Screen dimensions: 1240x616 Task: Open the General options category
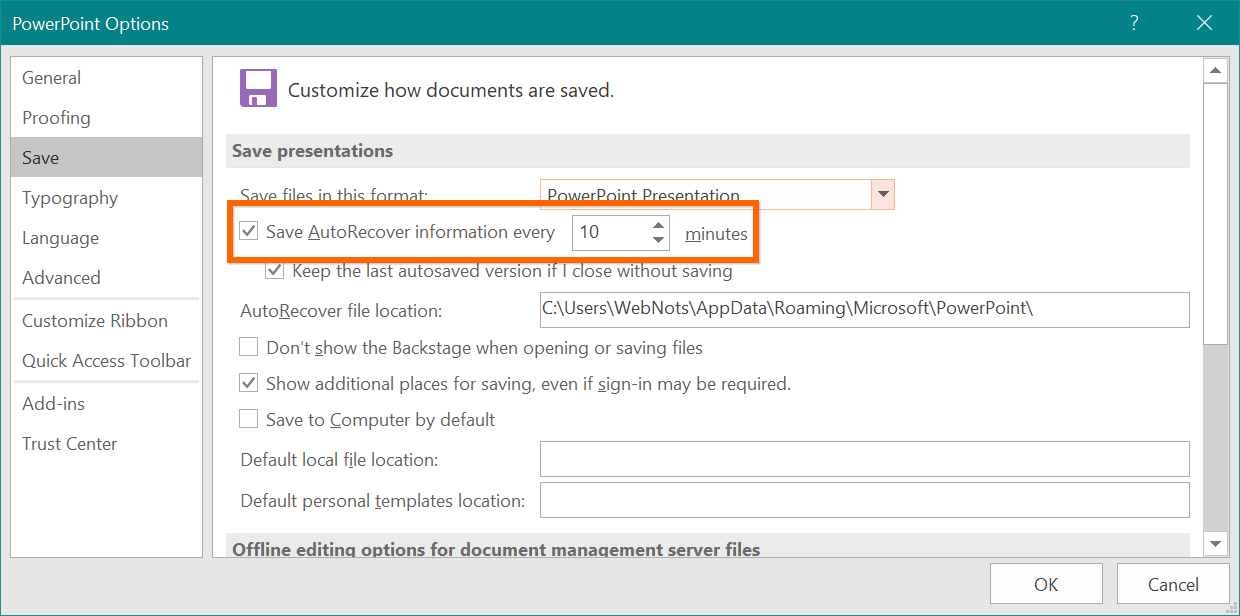coord(52,78)
